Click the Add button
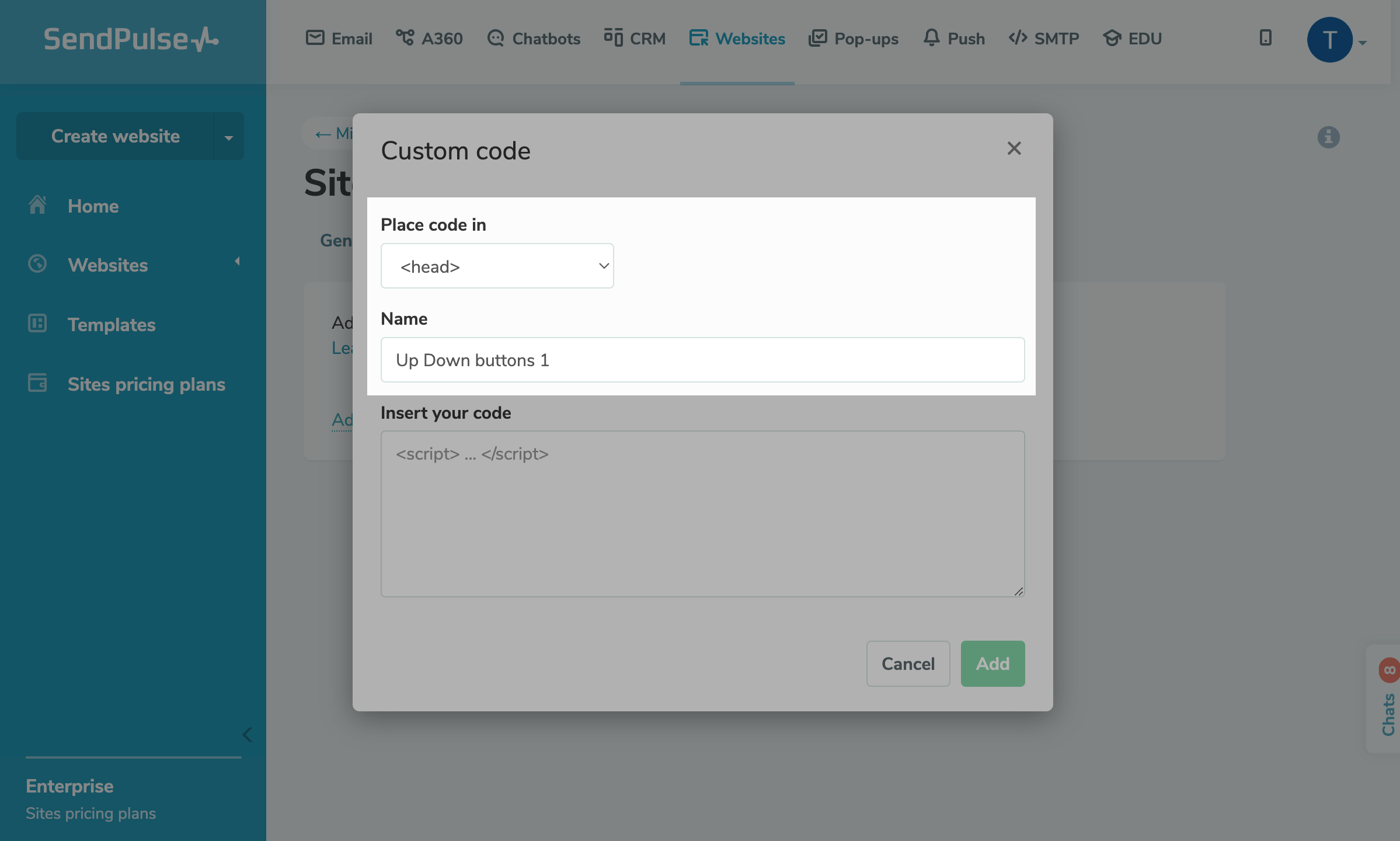The height and width of the screenshot is (841, 1400). click(x=992, y=663)
